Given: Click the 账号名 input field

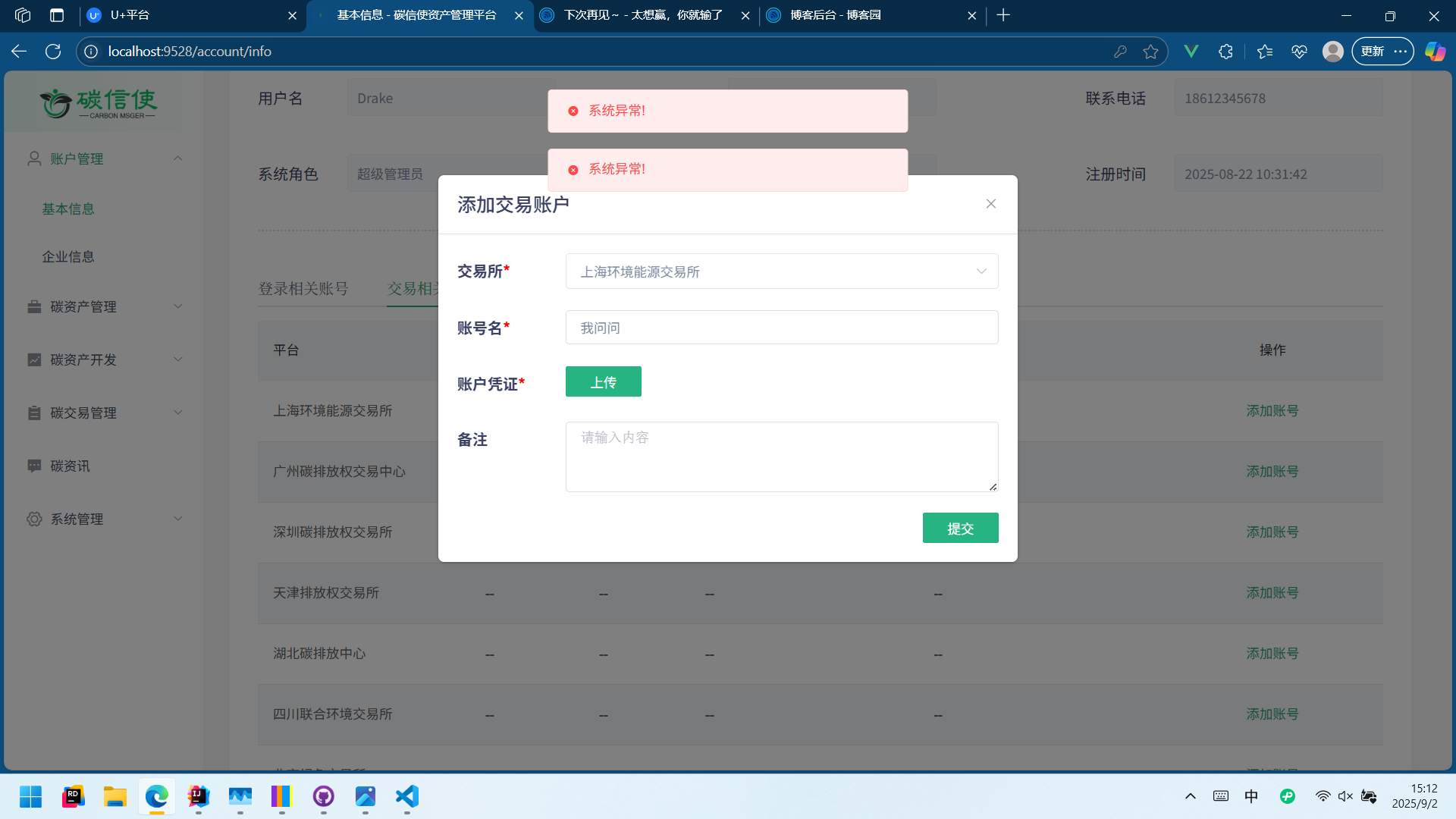Looking at the screenshot, I should [x=781, y=328].
